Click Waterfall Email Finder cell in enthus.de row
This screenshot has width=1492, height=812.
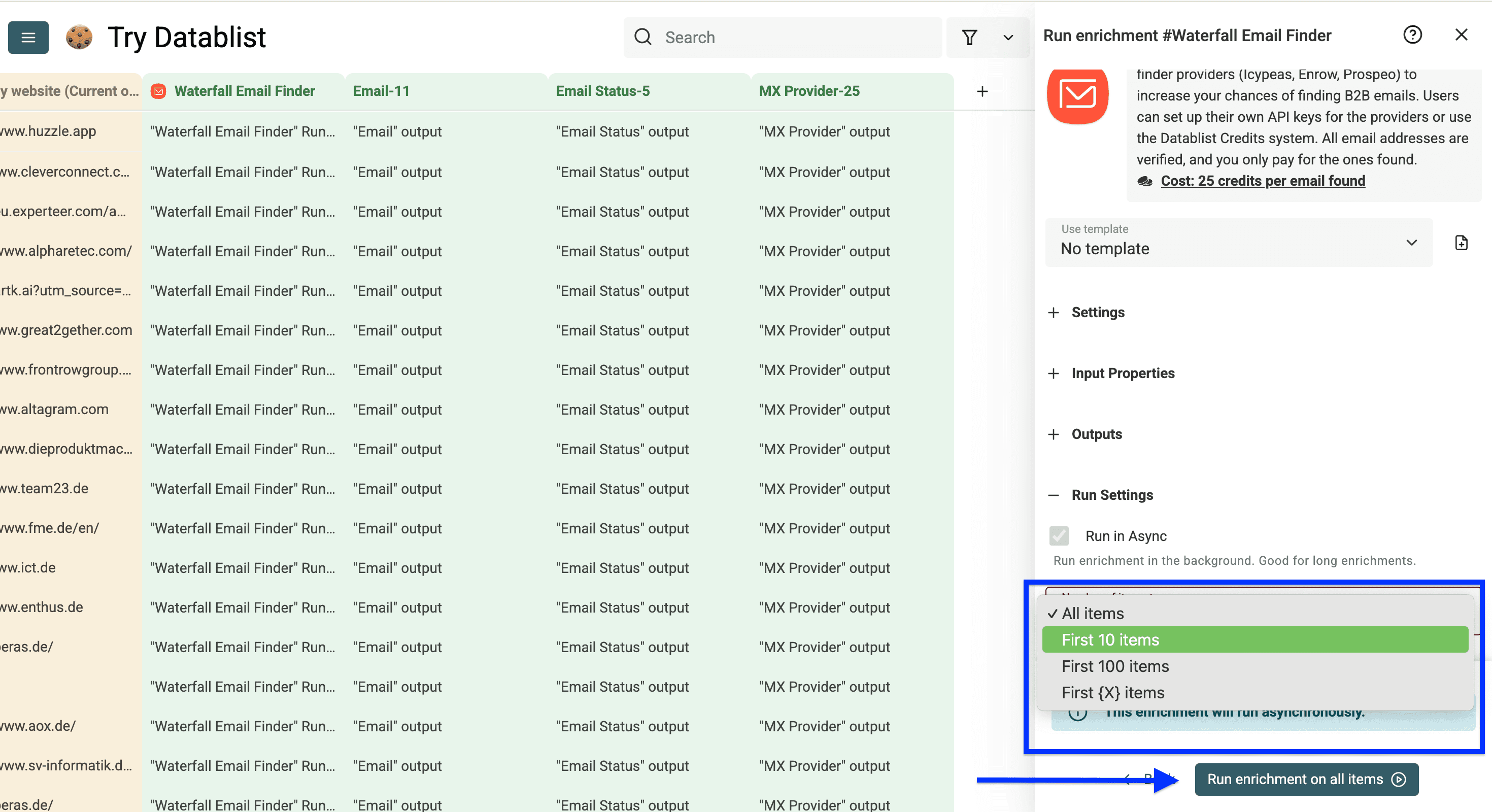pos(244,607)
